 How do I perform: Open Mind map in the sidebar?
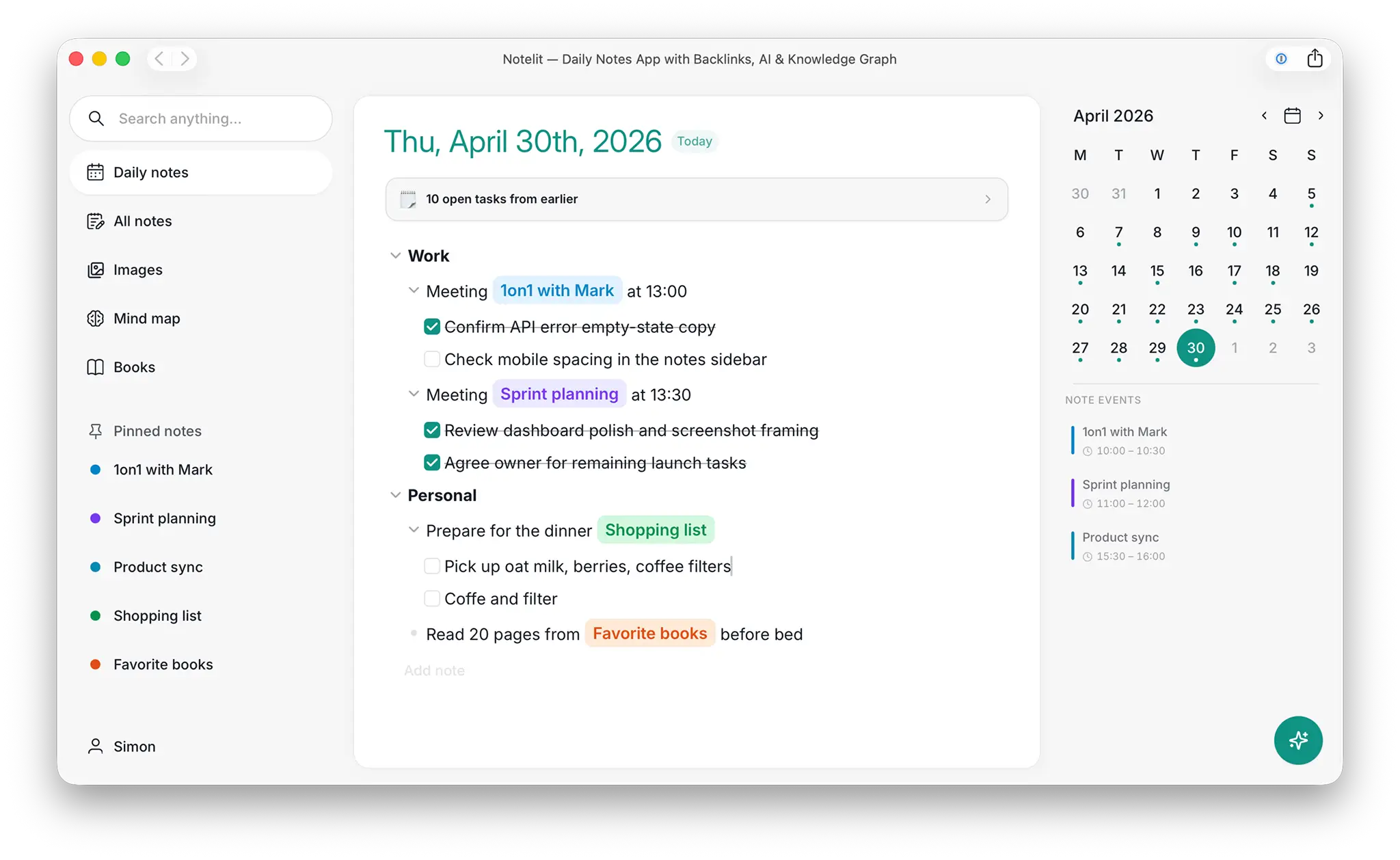point(200,318)
